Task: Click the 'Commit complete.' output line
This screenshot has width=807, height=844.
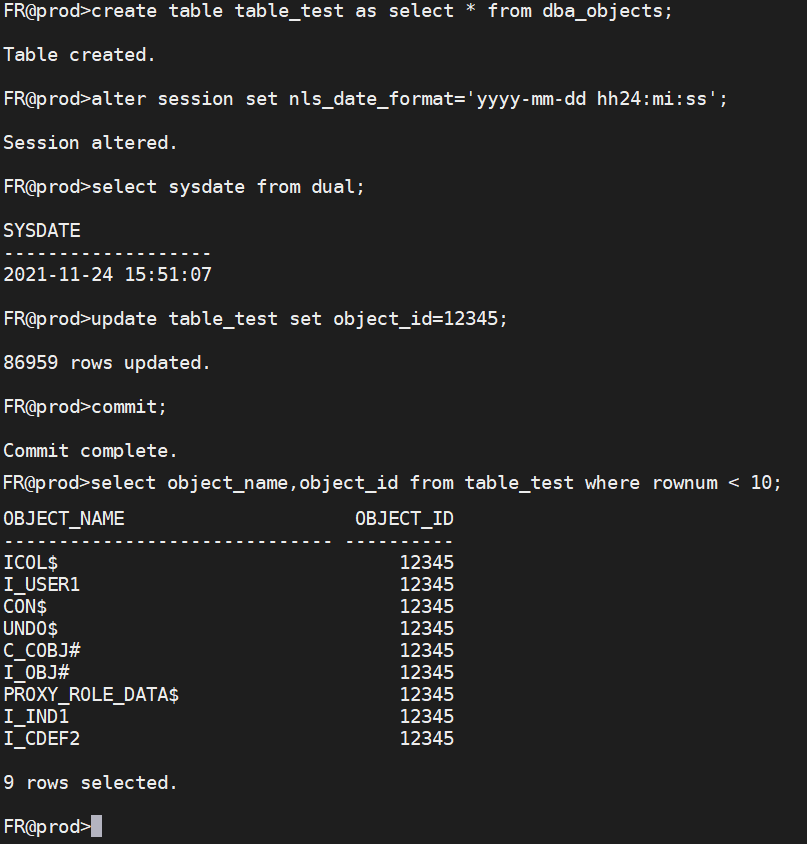Action: tap(90, 451)
